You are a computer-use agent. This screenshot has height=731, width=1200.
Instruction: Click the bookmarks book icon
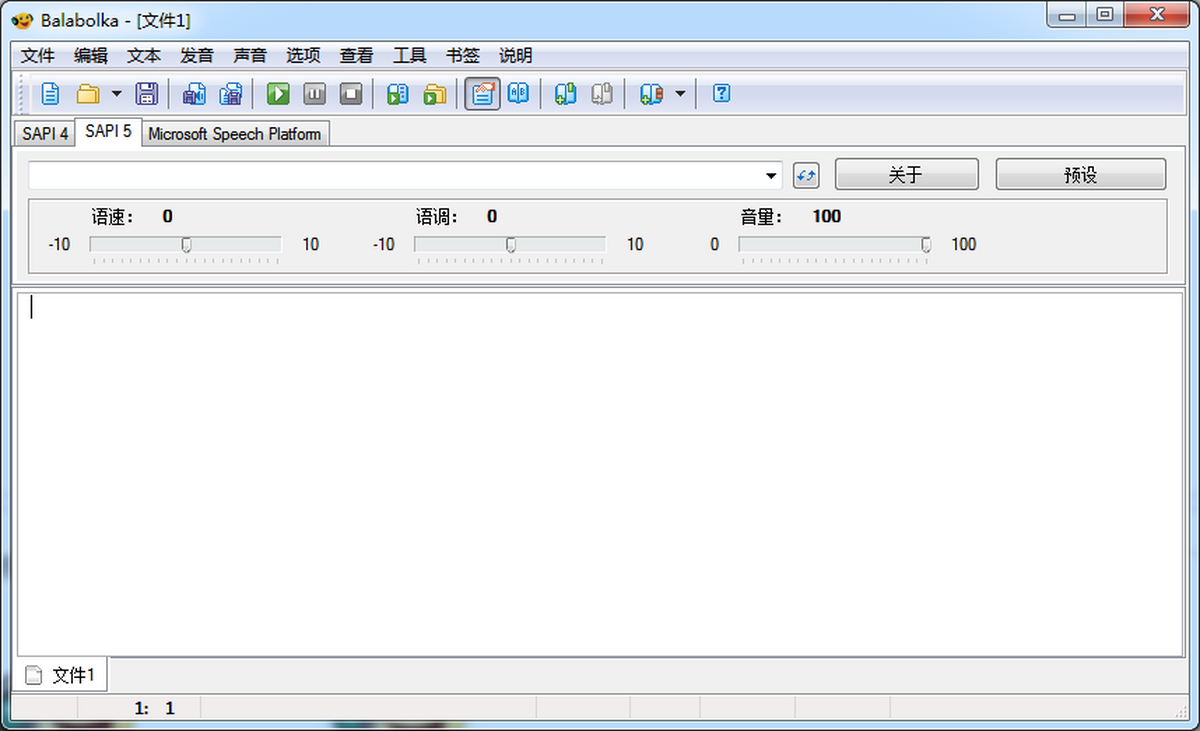651,94
